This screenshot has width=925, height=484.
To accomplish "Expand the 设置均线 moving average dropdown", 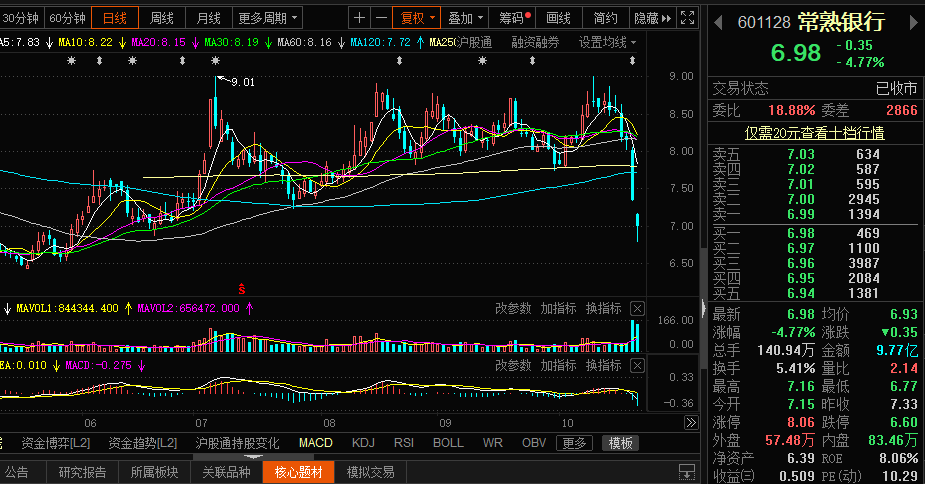I will click(608, 42).
